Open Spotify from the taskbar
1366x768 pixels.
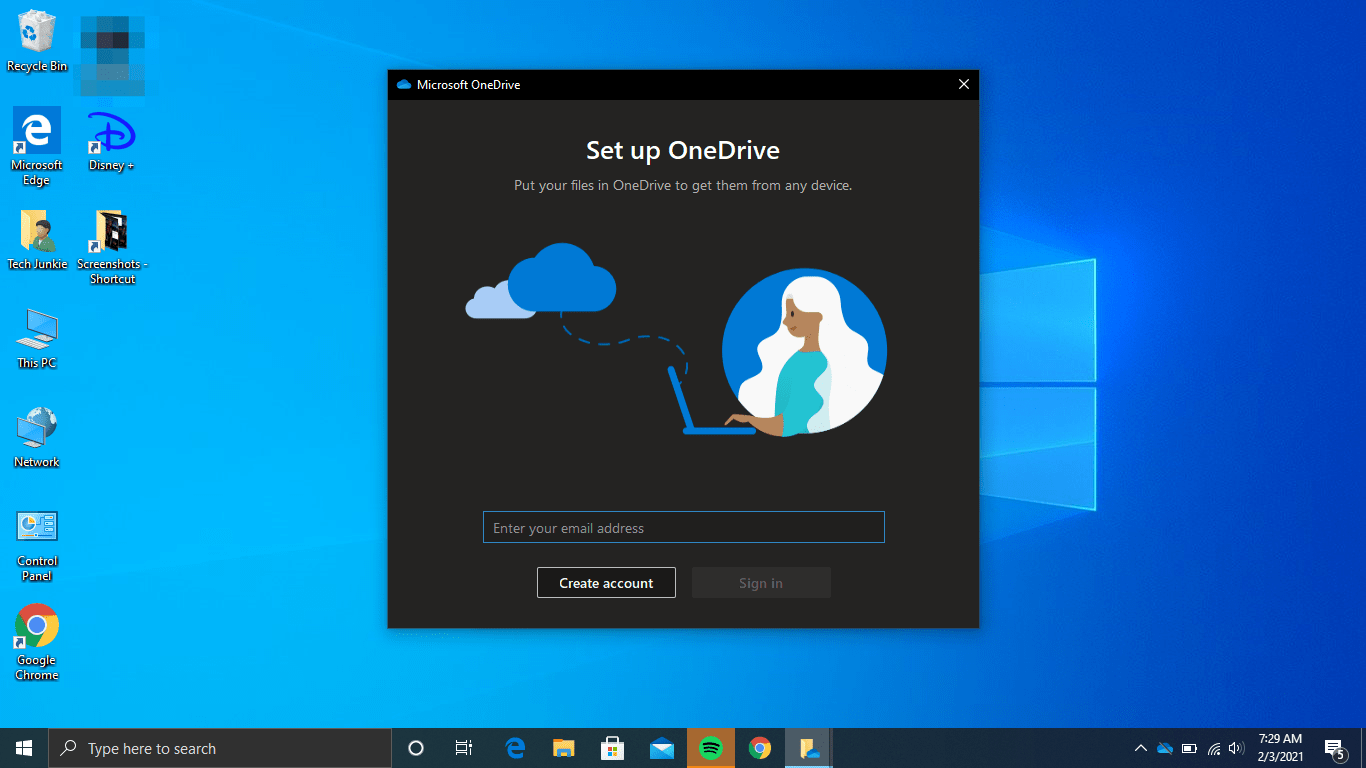pyautogui.click(x=711, y=748)
